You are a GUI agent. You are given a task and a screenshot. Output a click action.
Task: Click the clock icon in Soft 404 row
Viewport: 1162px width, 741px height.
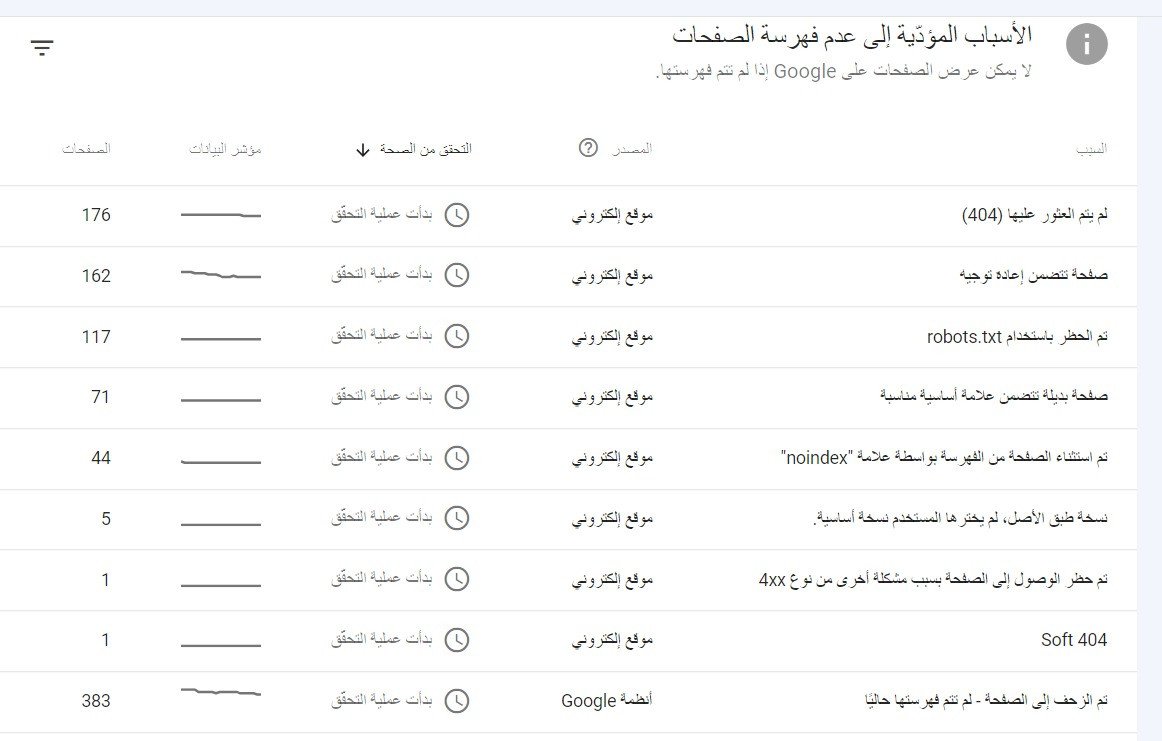(x=456, y=640)
